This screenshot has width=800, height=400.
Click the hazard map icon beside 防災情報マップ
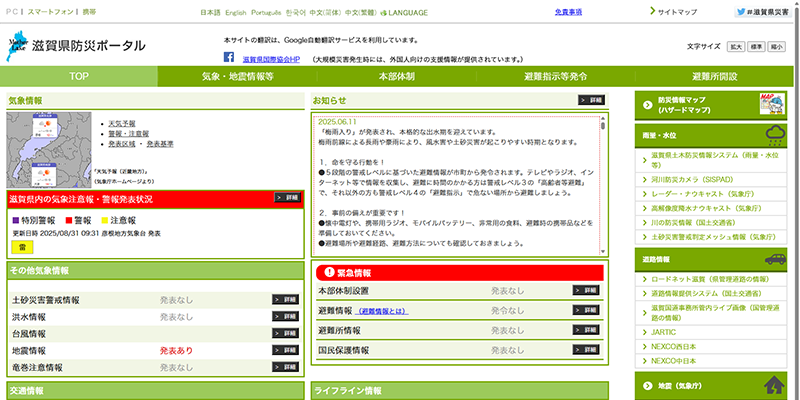point(766,104)
